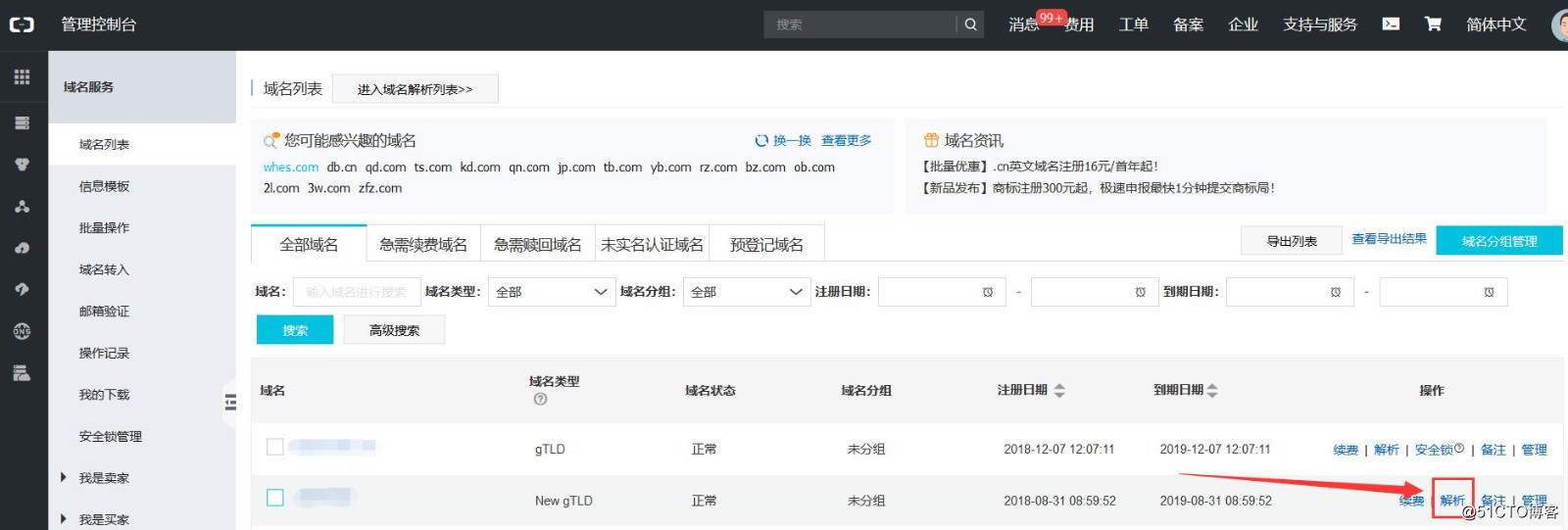The image size is (1568, 530).
Task: Focus the top bar 搜索 input
Action: [x=859, y=24]
